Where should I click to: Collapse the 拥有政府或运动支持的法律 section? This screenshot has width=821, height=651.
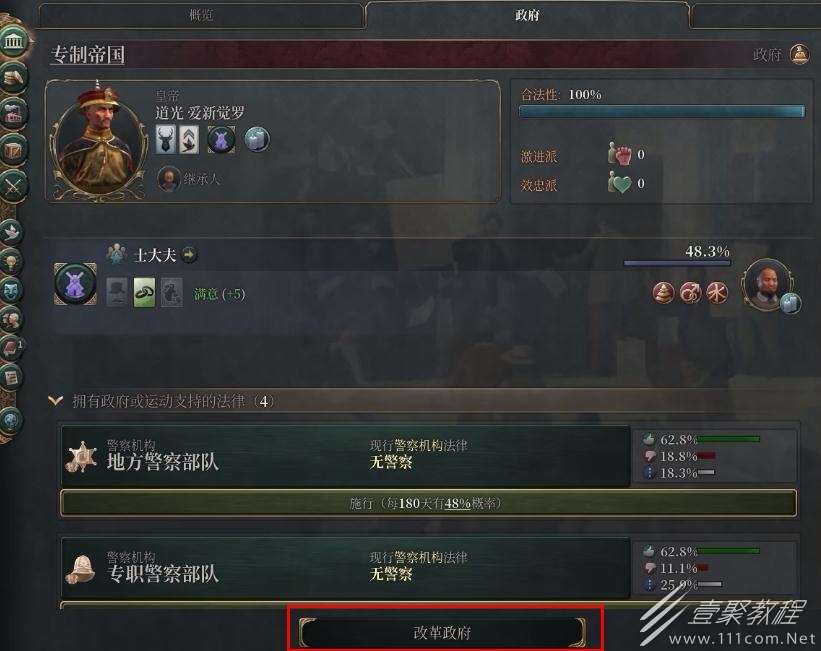click(56, 401)
